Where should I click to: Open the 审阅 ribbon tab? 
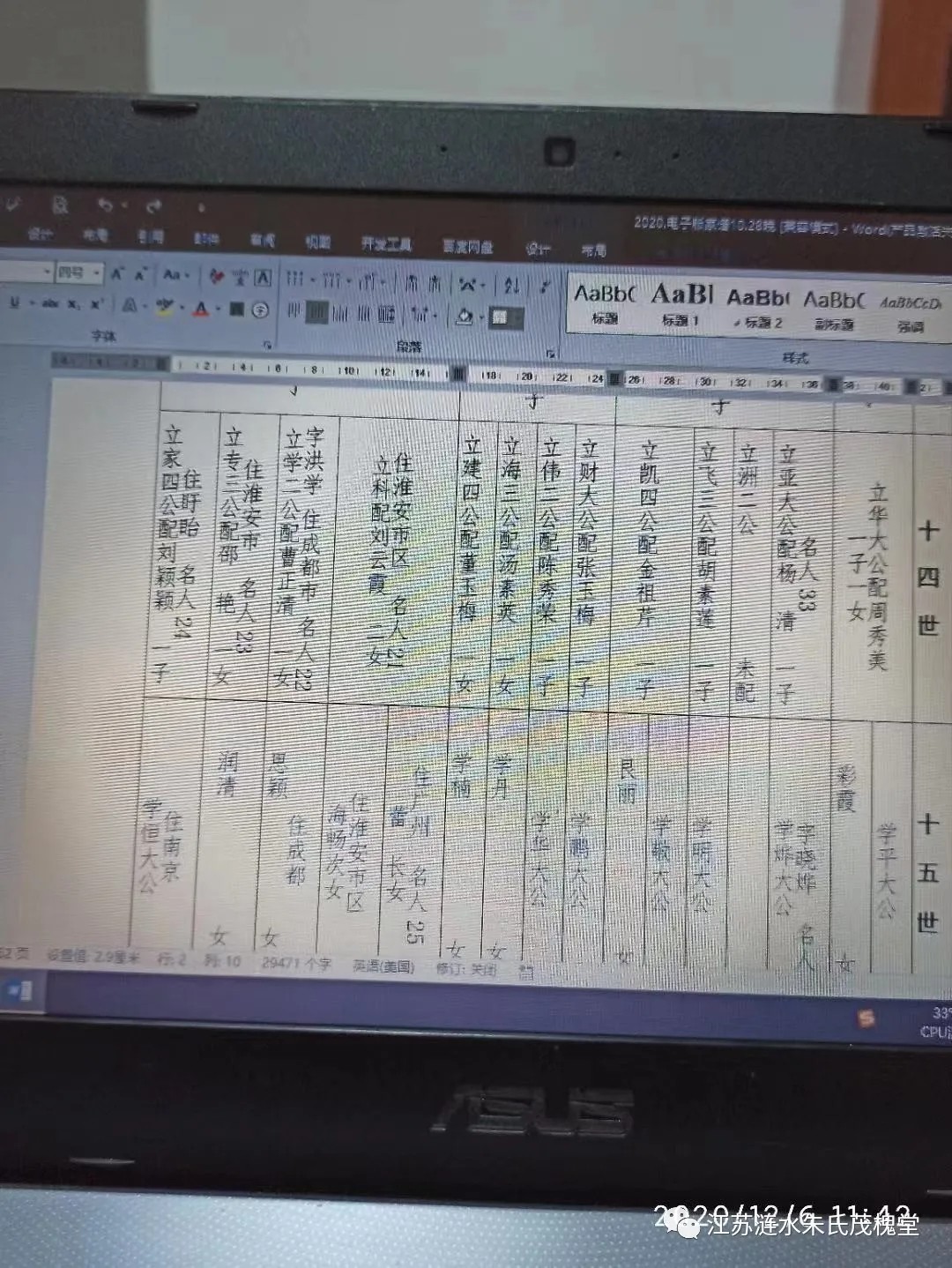(263, 240)
